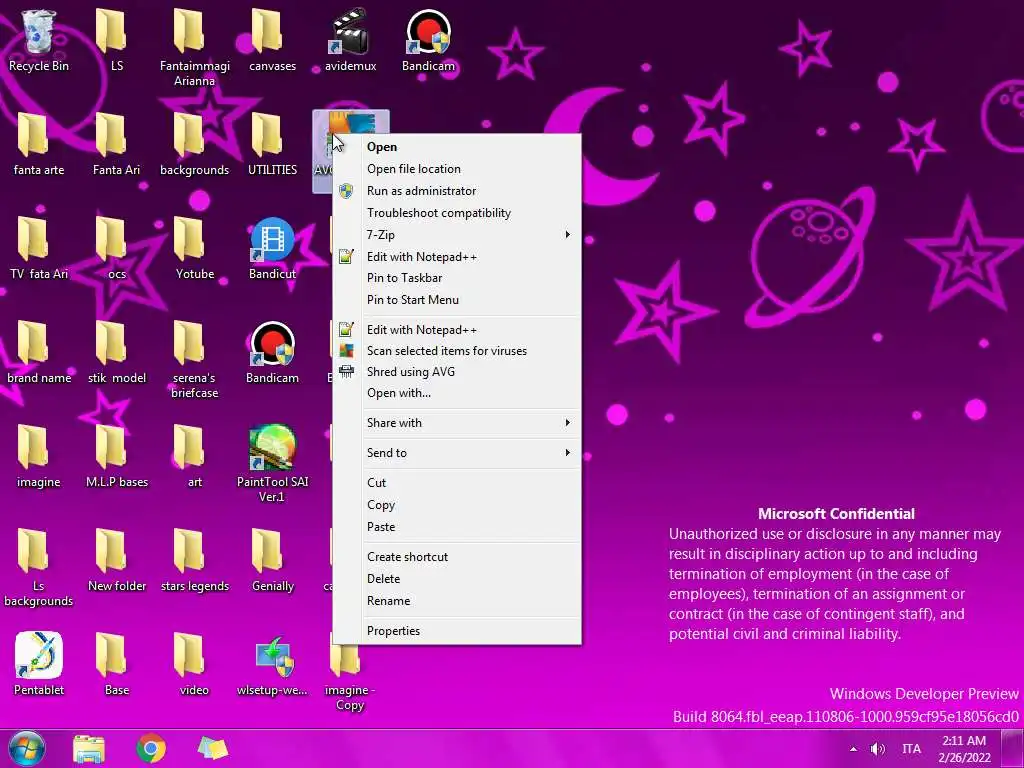
Task: Select the New folder icon
Action: coord(116,560)
